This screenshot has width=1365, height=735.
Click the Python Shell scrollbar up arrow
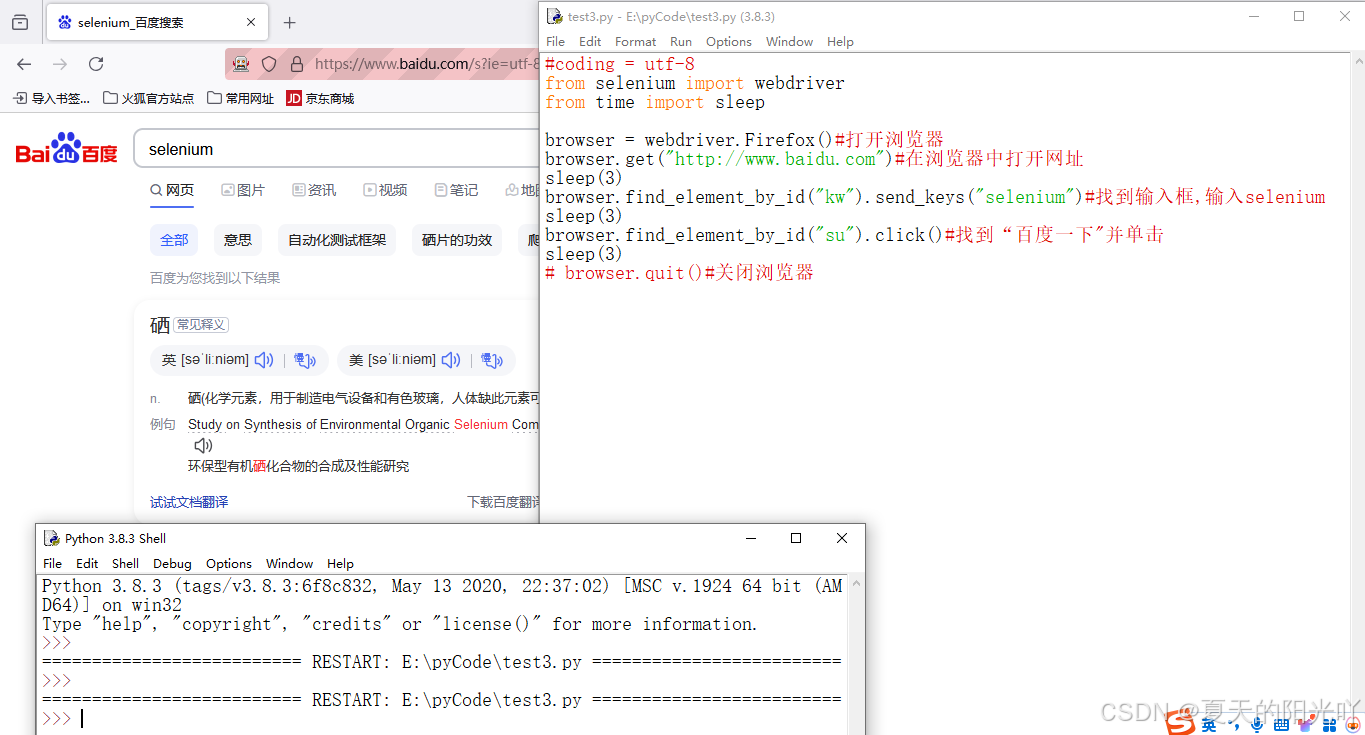pos(856,583)
